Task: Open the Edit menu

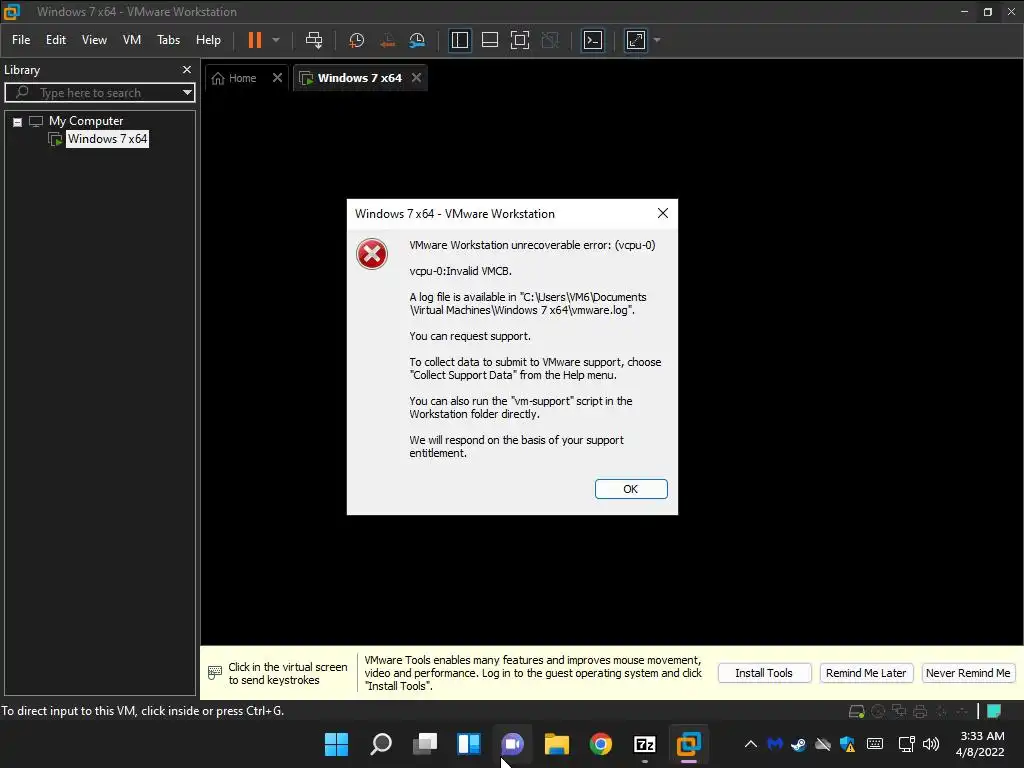Action: [x=56, y=40]
